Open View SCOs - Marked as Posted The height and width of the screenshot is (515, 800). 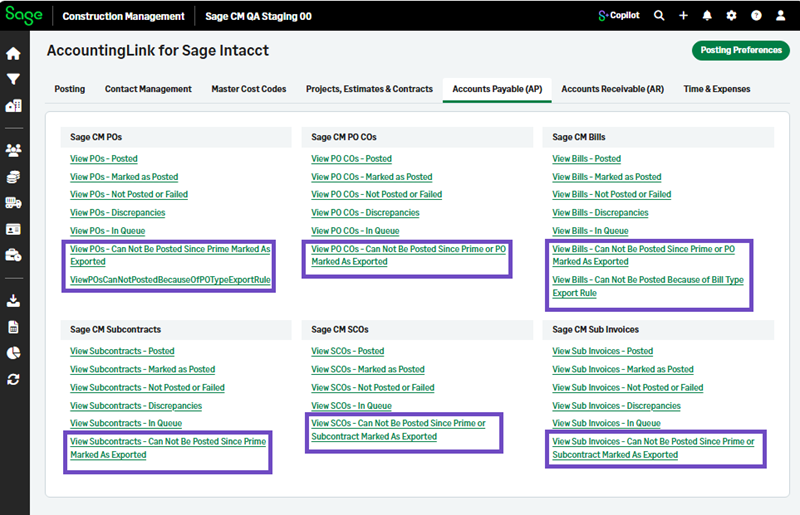click(368, 369)
